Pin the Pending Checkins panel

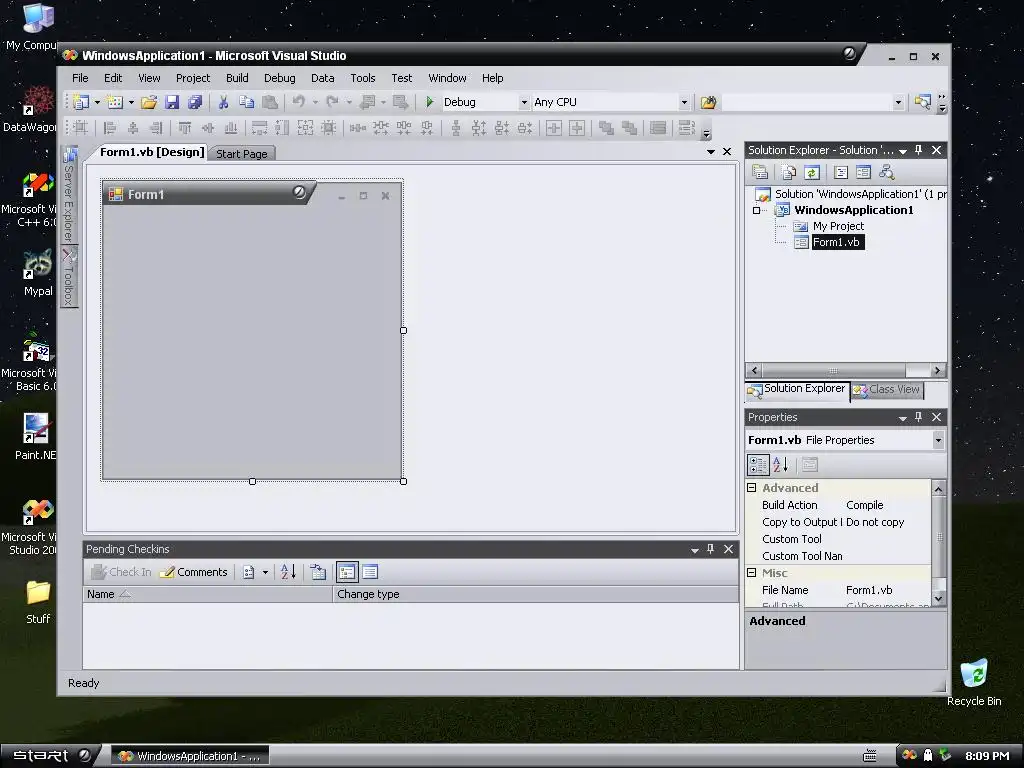tap(711, 549)
